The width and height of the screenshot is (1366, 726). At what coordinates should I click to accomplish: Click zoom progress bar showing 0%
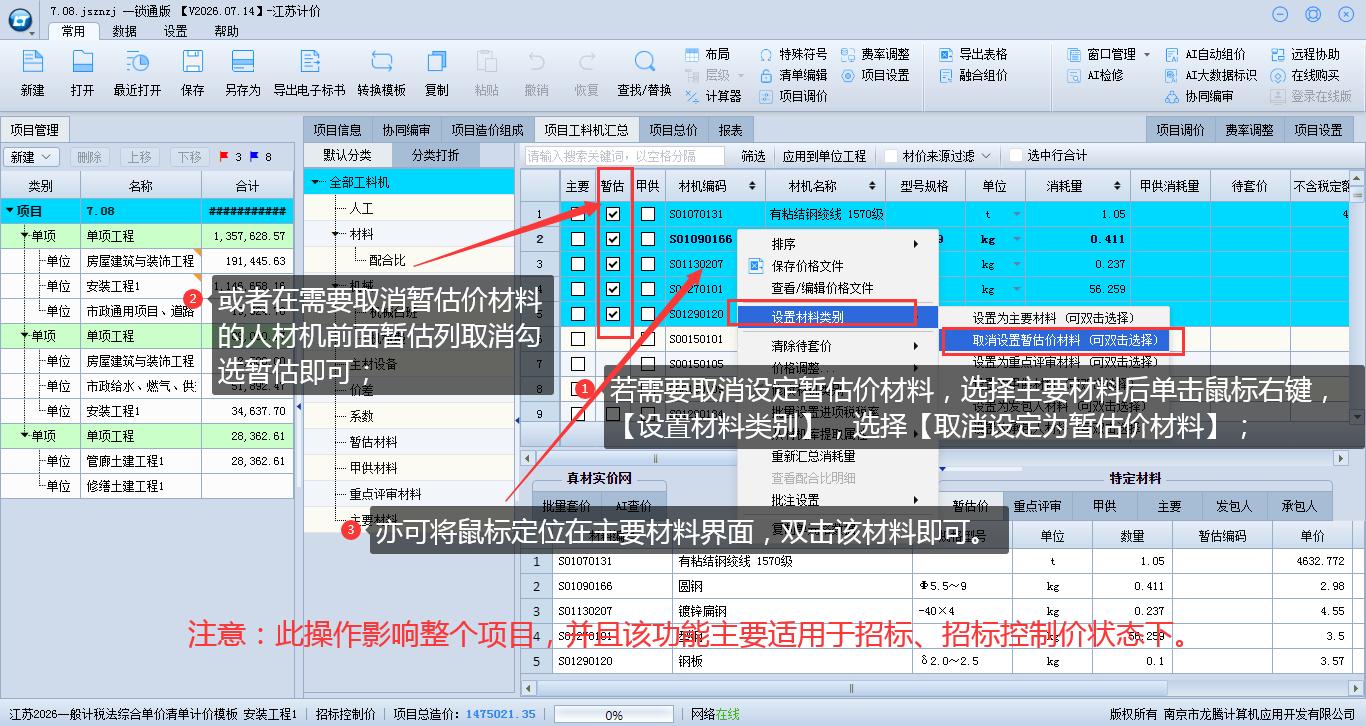point(613,715)
